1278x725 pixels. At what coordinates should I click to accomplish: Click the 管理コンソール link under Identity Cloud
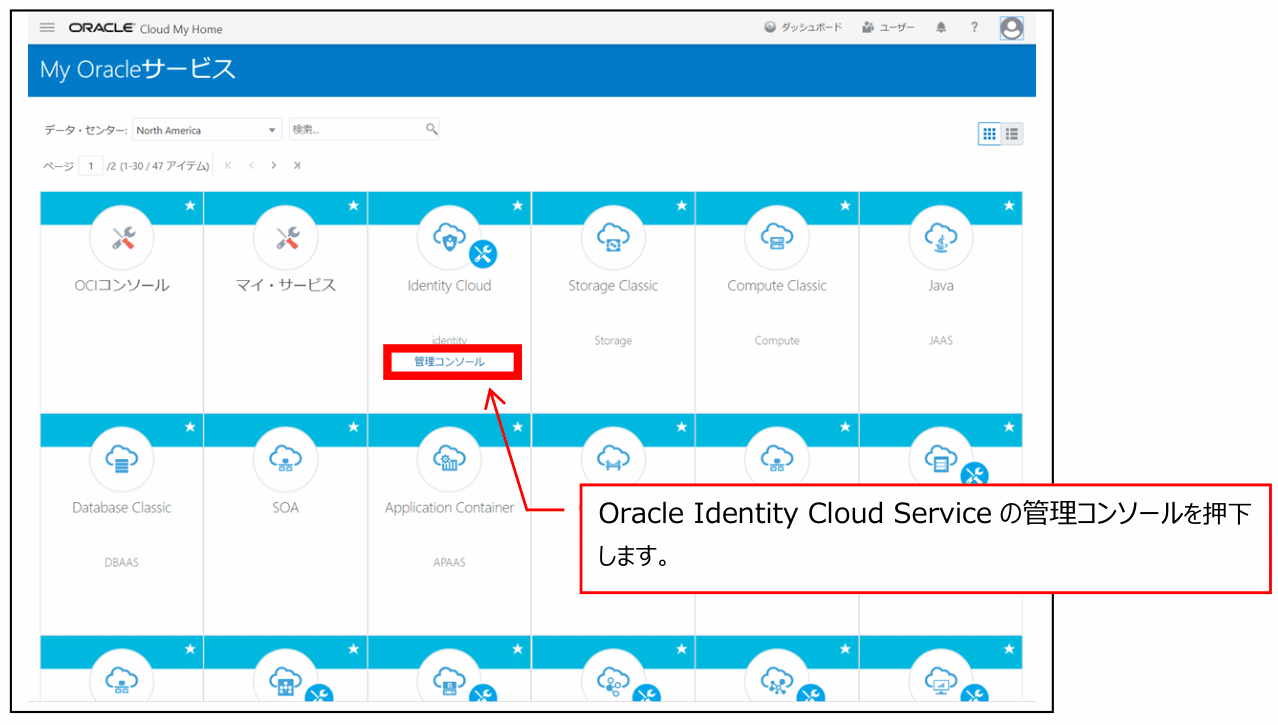pyautogui.click(x=450, y=362)
